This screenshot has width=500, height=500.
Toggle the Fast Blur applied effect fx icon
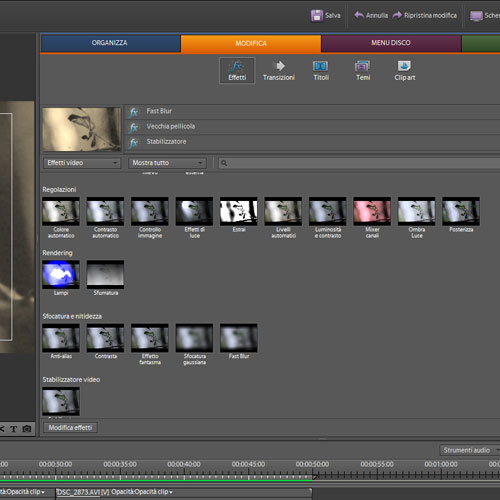point(134,112)
